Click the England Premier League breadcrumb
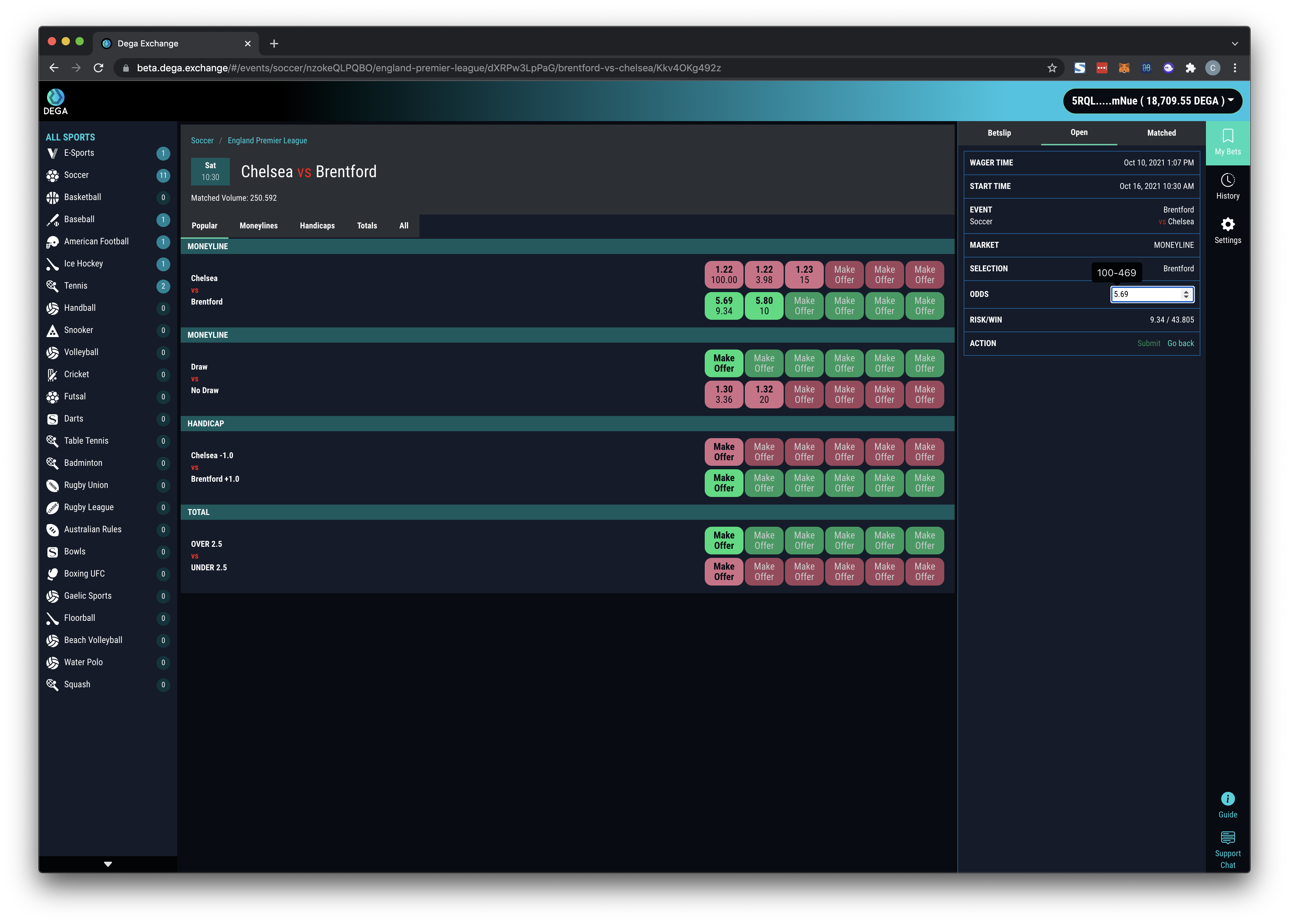Screen dimensions: 1289x924 tap(267, 141)
